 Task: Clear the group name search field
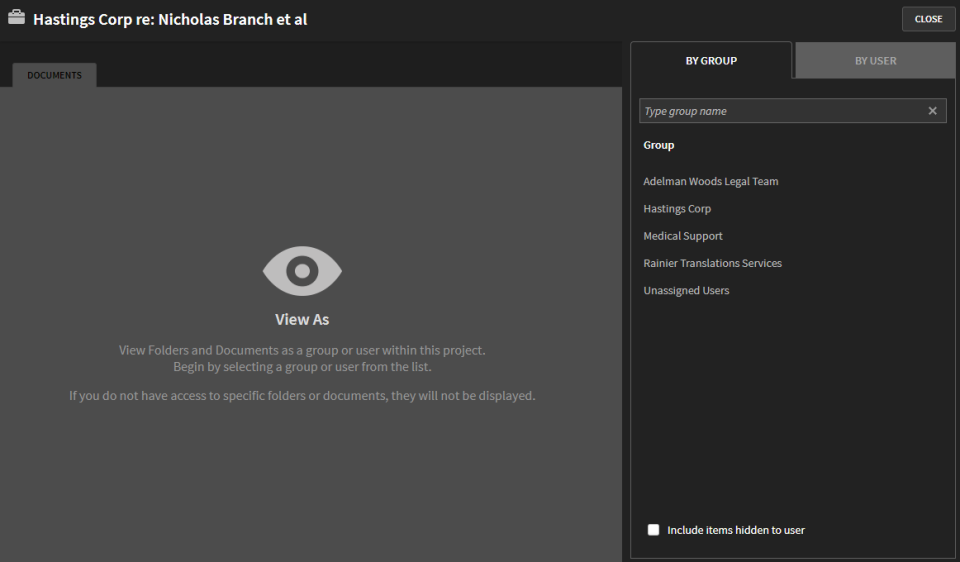point(932,111)
